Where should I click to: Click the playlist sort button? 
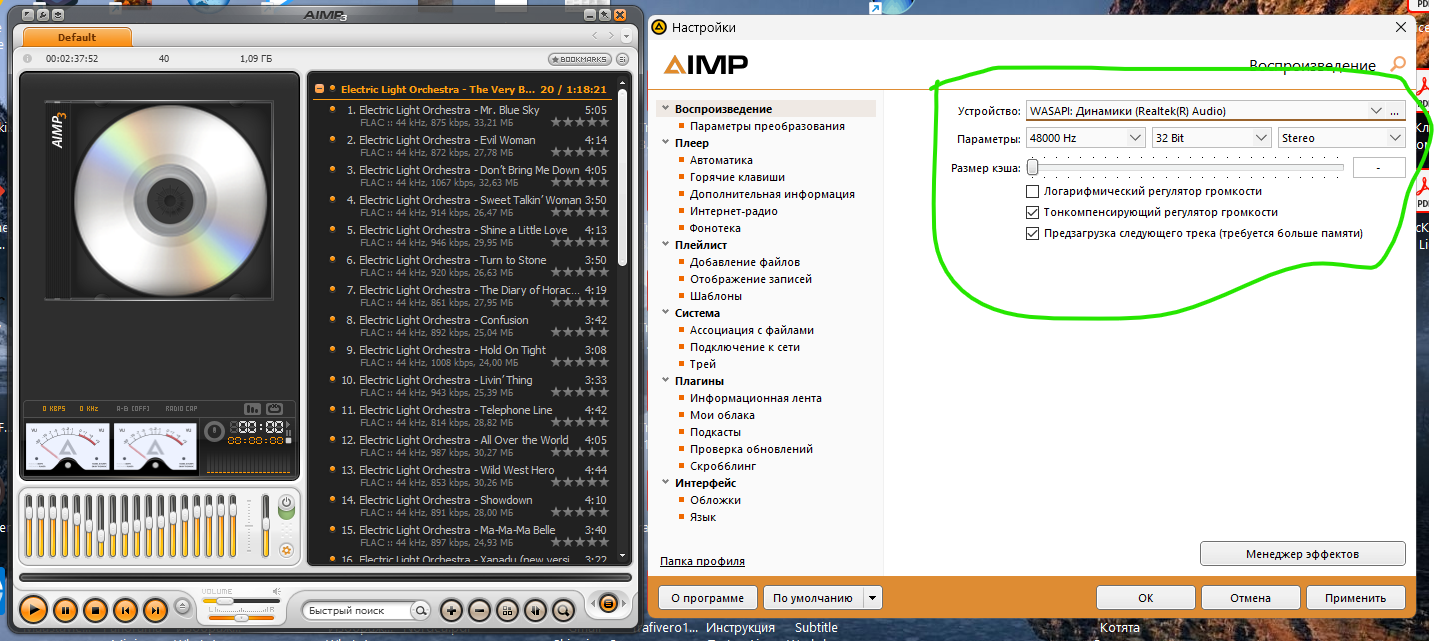[x=535, y=610]
